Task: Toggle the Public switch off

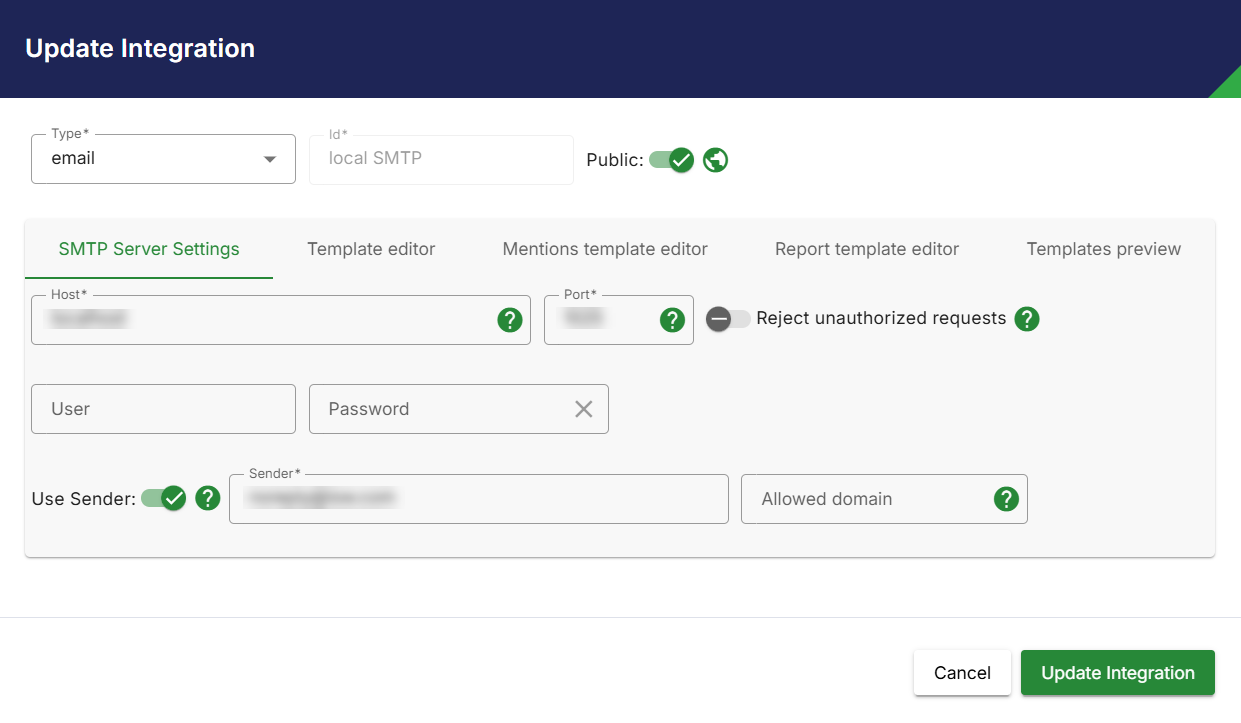Action: (x=671, y=160)
